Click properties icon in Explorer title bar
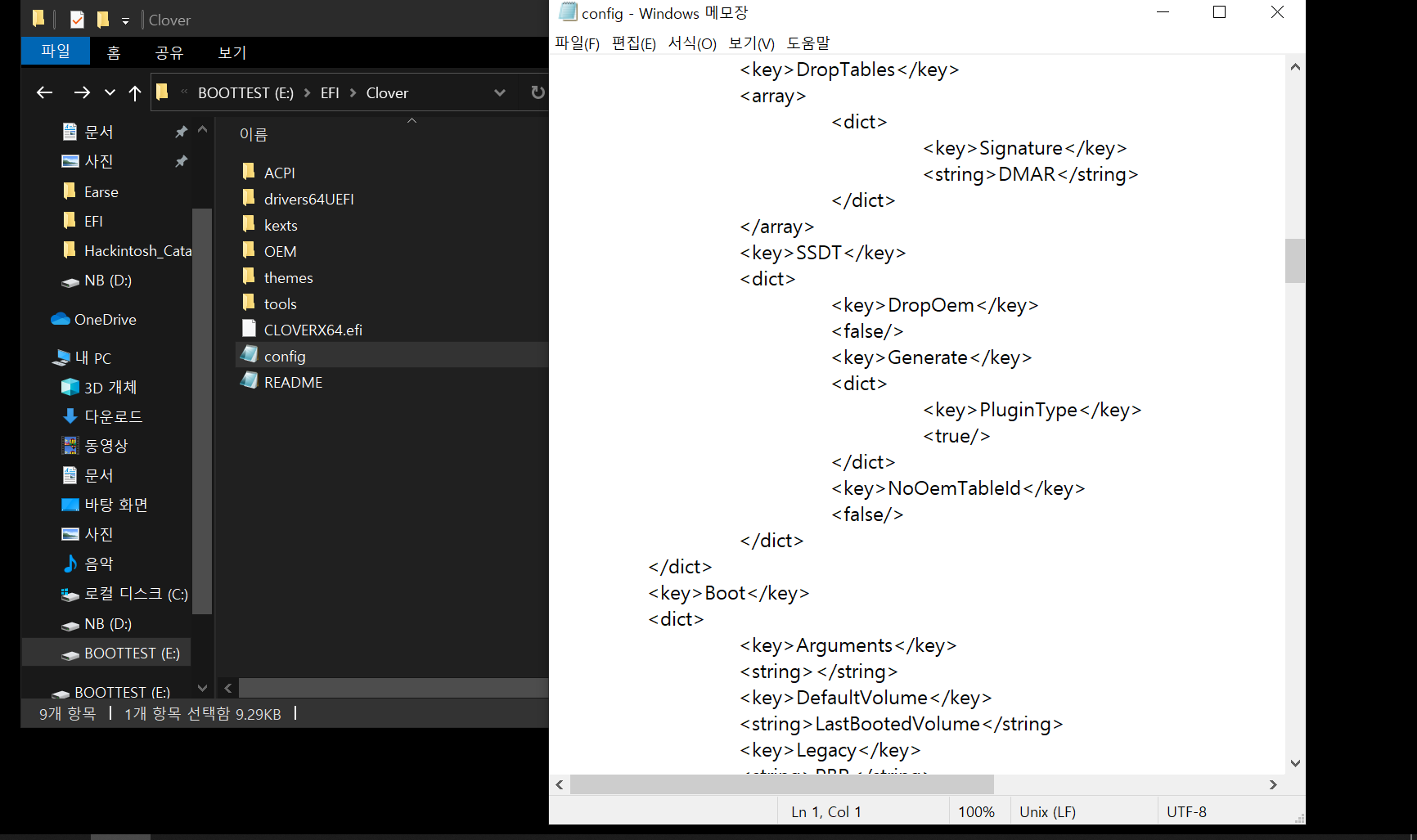 click(77, 20)
